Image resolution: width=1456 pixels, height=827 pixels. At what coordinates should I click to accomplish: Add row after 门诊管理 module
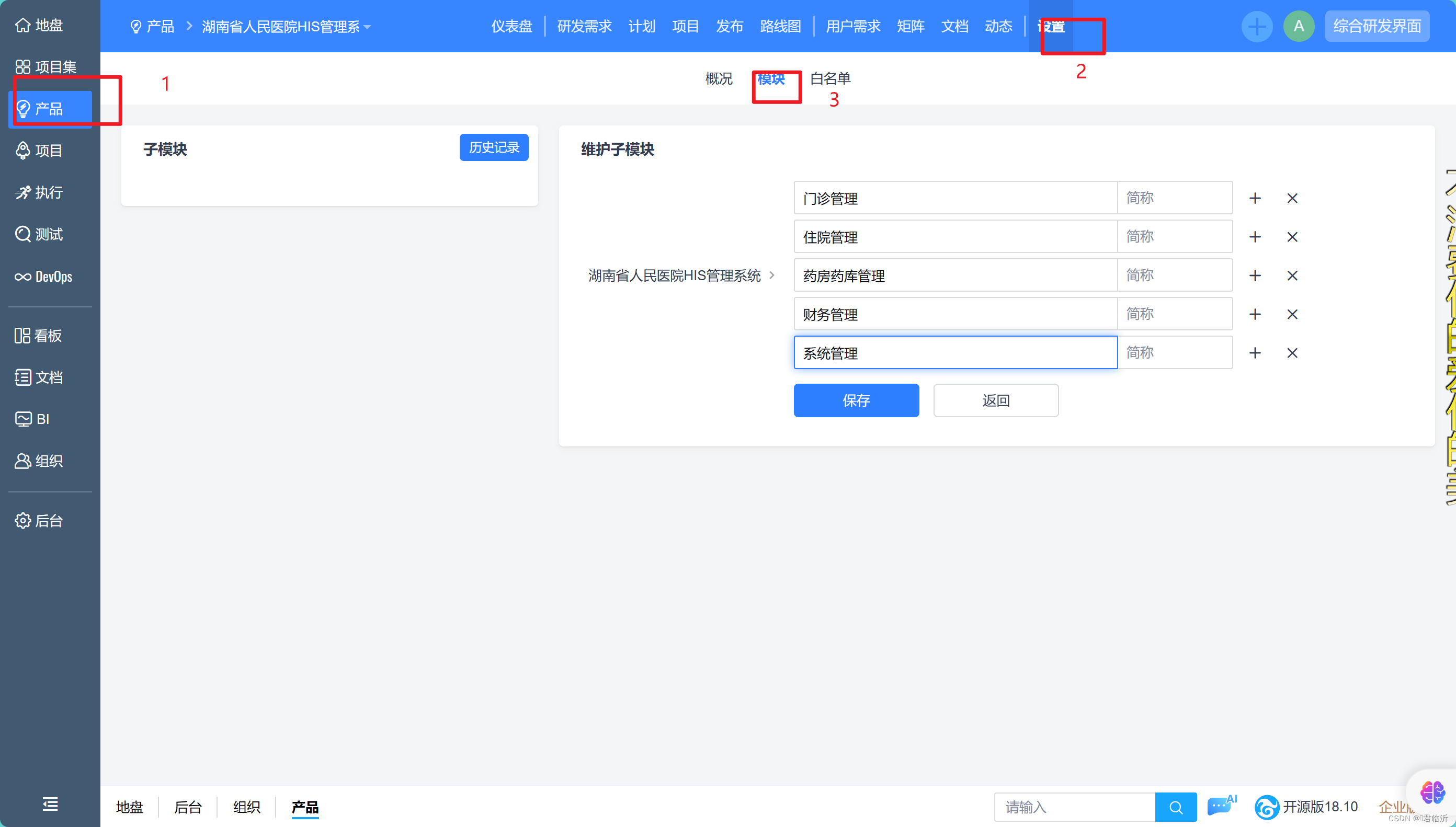click(x=1255, y=198)
